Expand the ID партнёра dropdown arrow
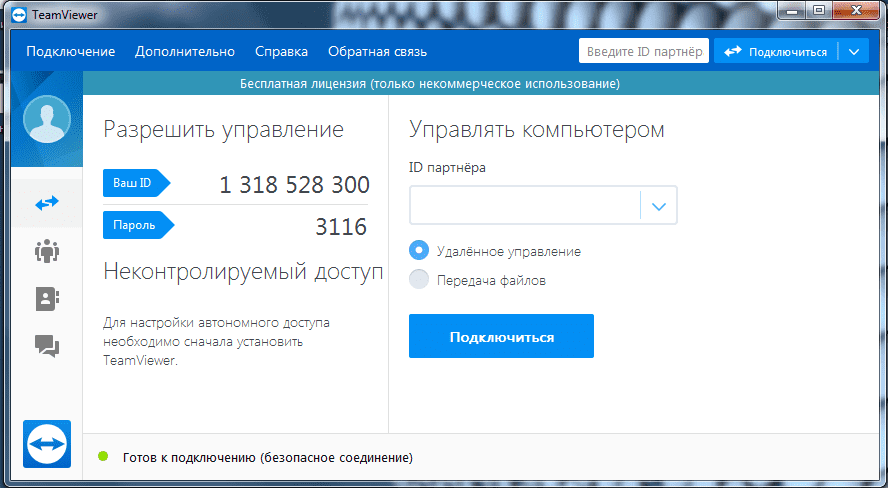Image resolution: width=888 pixels, height=488 pixels. pyautogui.click(x=659, y=206)
